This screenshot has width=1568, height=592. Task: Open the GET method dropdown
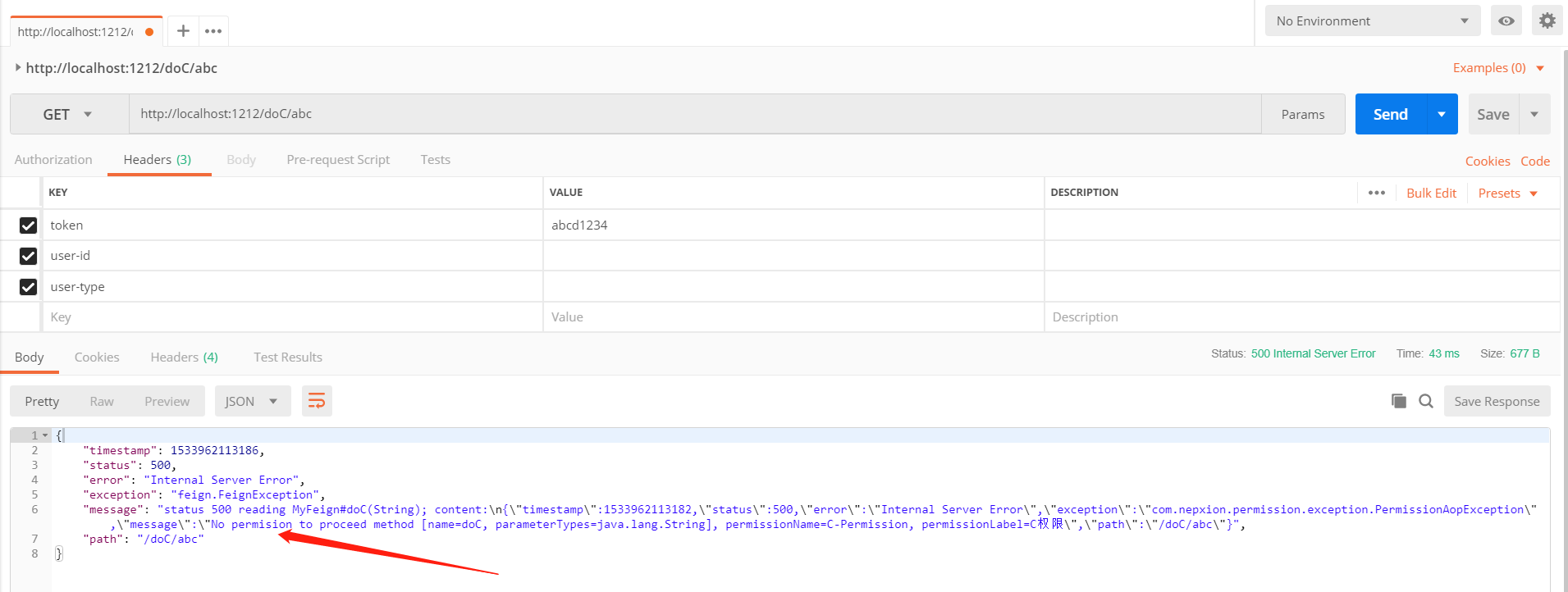point(69,115)
